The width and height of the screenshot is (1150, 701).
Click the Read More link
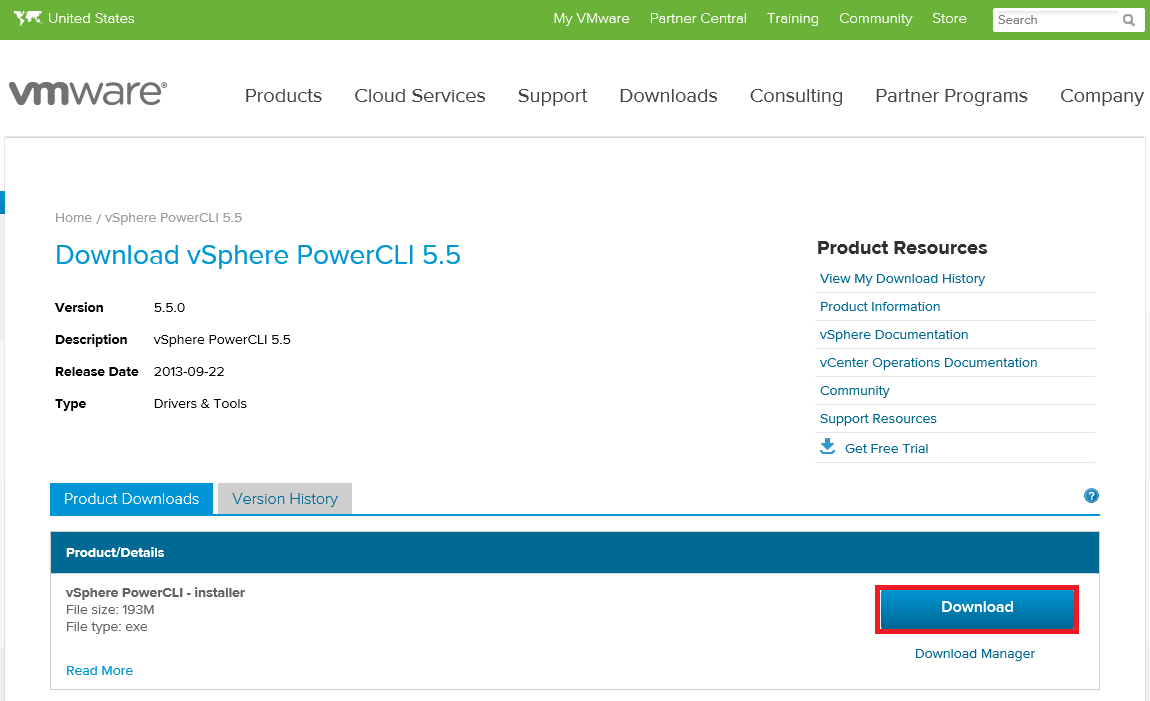tap(99, 670)
